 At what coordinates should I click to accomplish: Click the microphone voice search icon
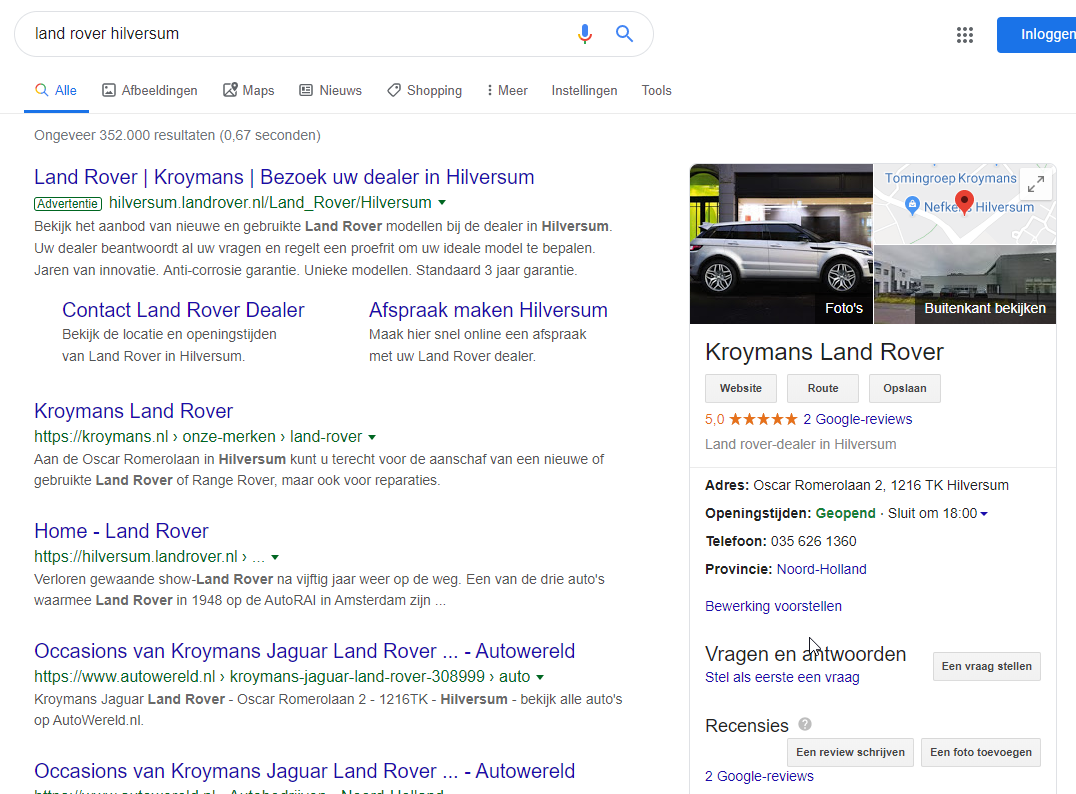coord(585,34)
